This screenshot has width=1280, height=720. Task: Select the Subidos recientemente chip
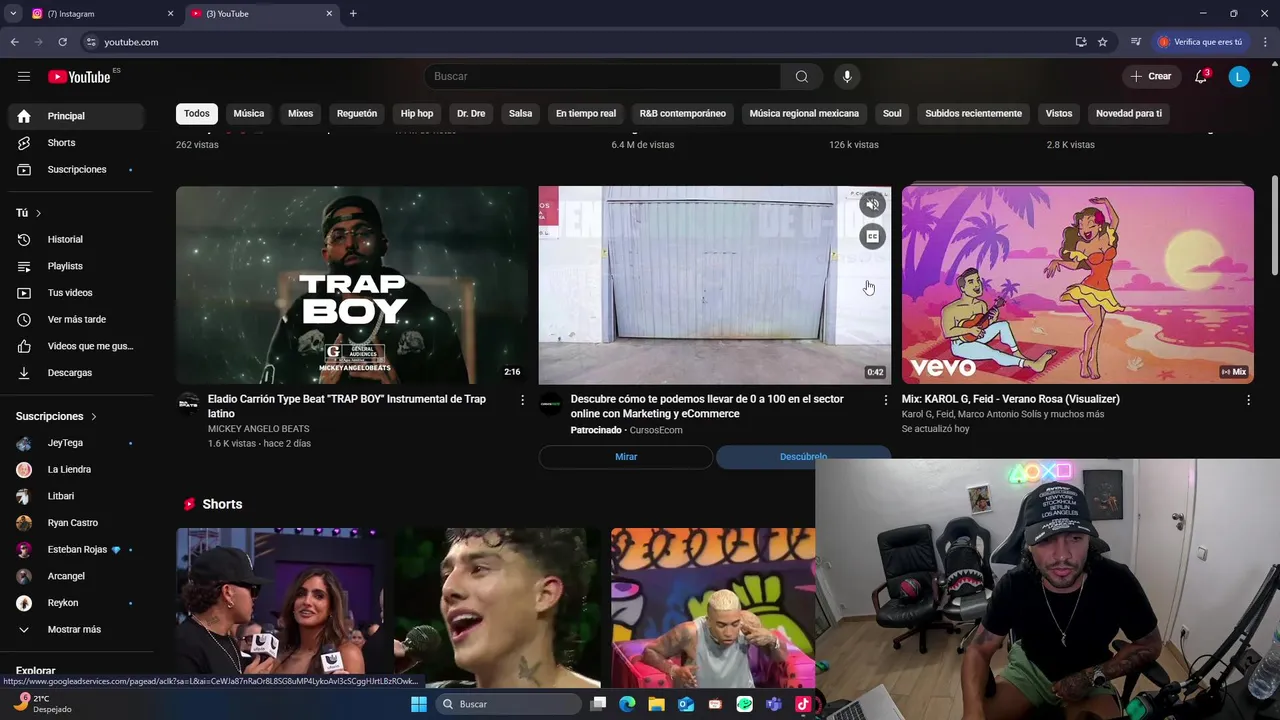[974, 113]
